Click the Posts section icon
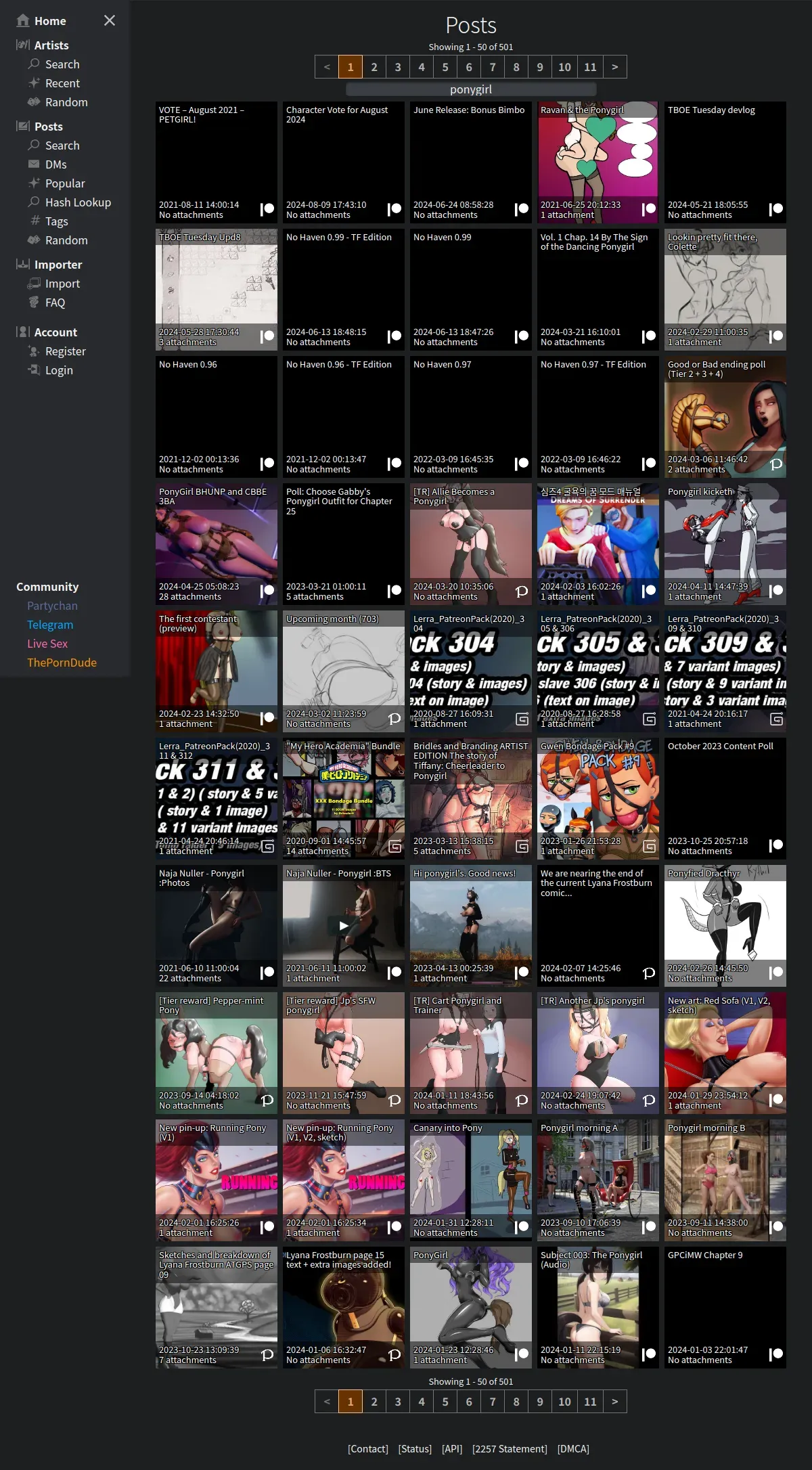Viewport: 812px width, 1470px height. [23, 127]
